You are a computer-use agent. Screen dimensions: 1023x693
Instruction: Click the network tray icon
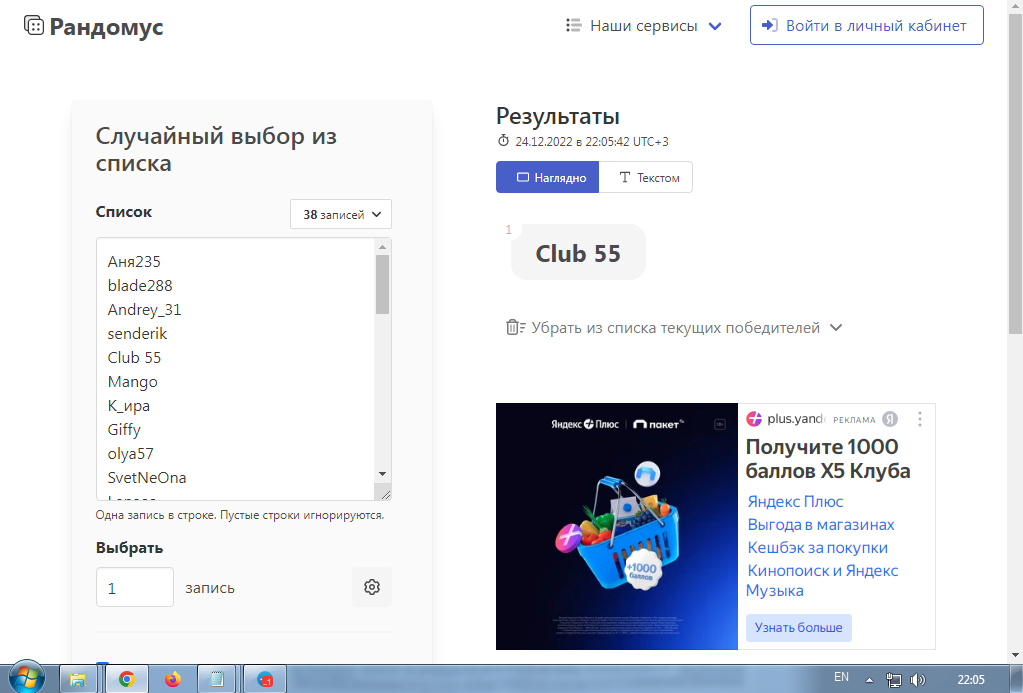coord(894,680)
